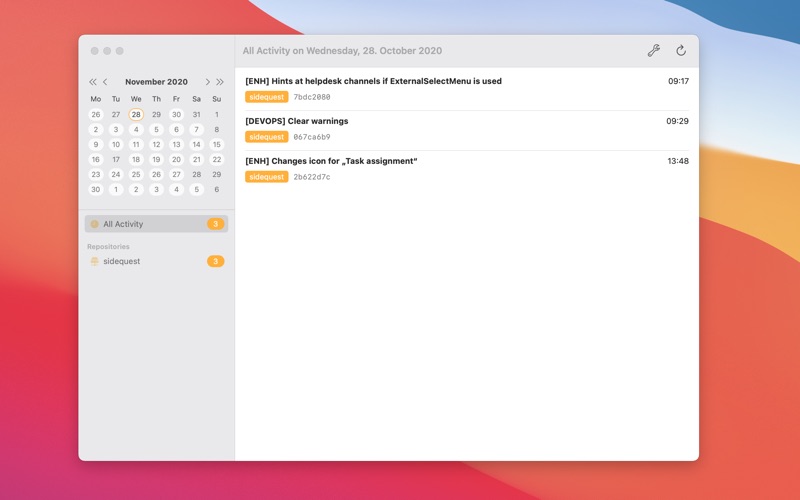The image size is (800, 500).
Task: Open commit "[ENH] Changes icon for Task assignment"
Action: point(331,161)
